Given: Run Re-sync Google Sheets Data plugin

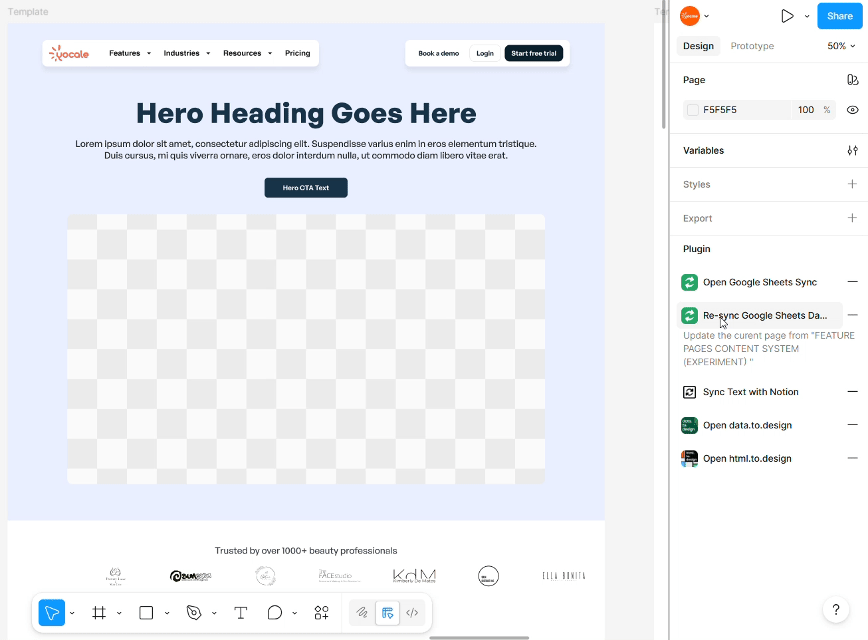Looking at the screenshot, I should coord(759,316).
